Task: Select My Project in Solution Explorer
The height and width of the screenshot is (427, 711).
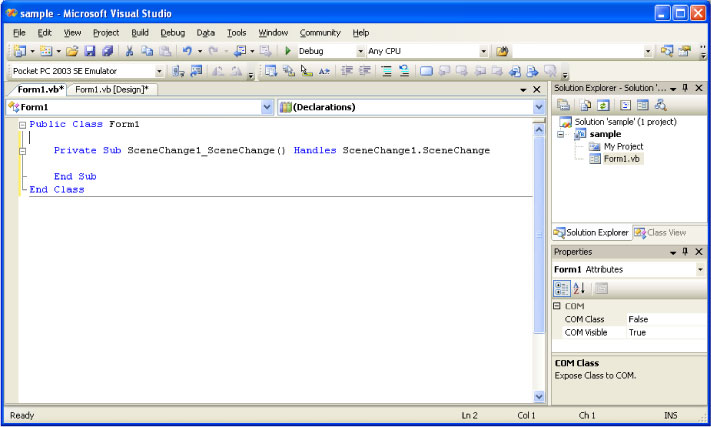Action: click(x=623, y=146)
